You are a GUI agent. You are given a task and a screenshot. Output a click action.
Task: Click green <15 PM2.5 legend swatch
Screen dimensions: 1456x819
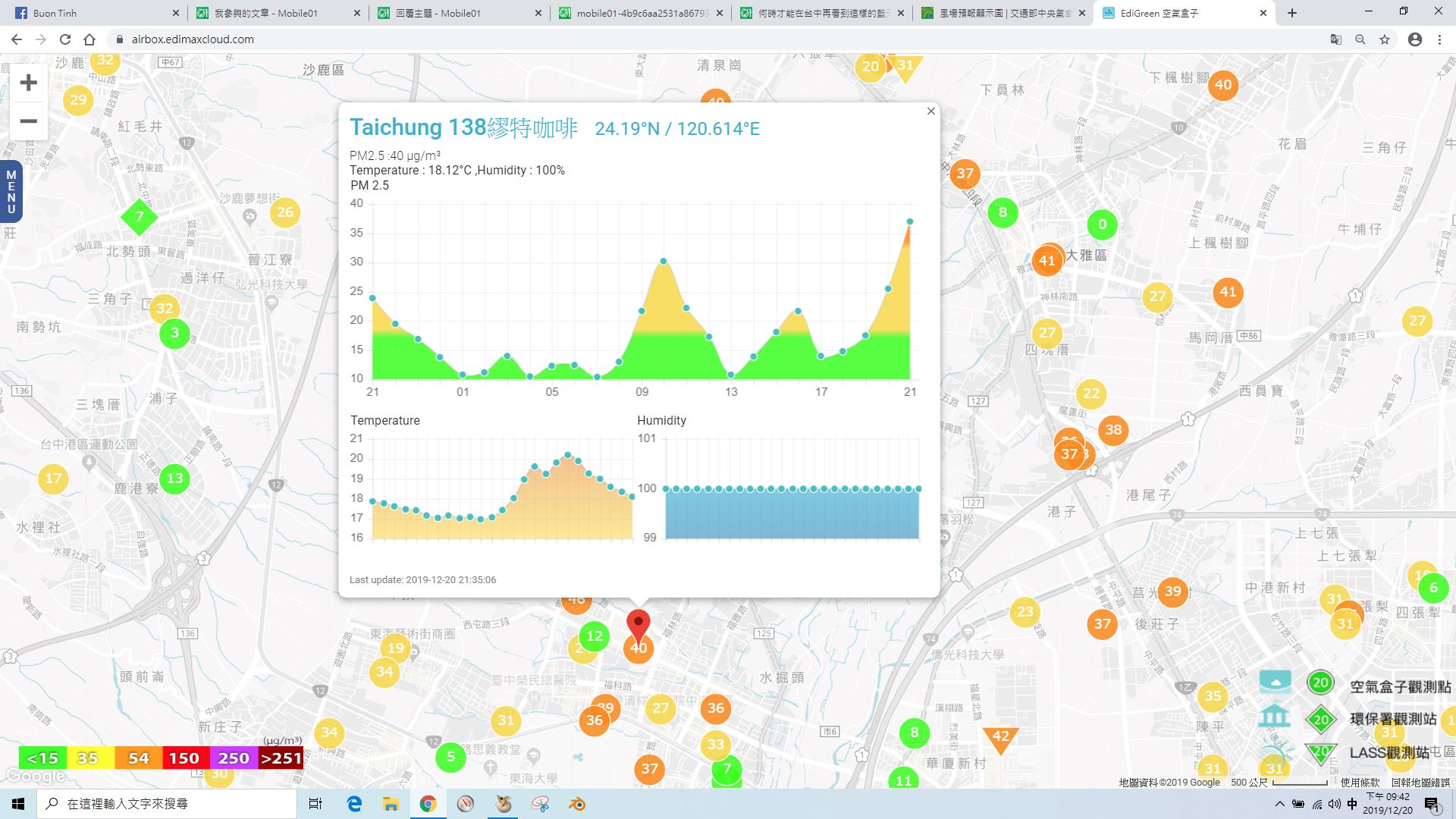coord(42,758)
